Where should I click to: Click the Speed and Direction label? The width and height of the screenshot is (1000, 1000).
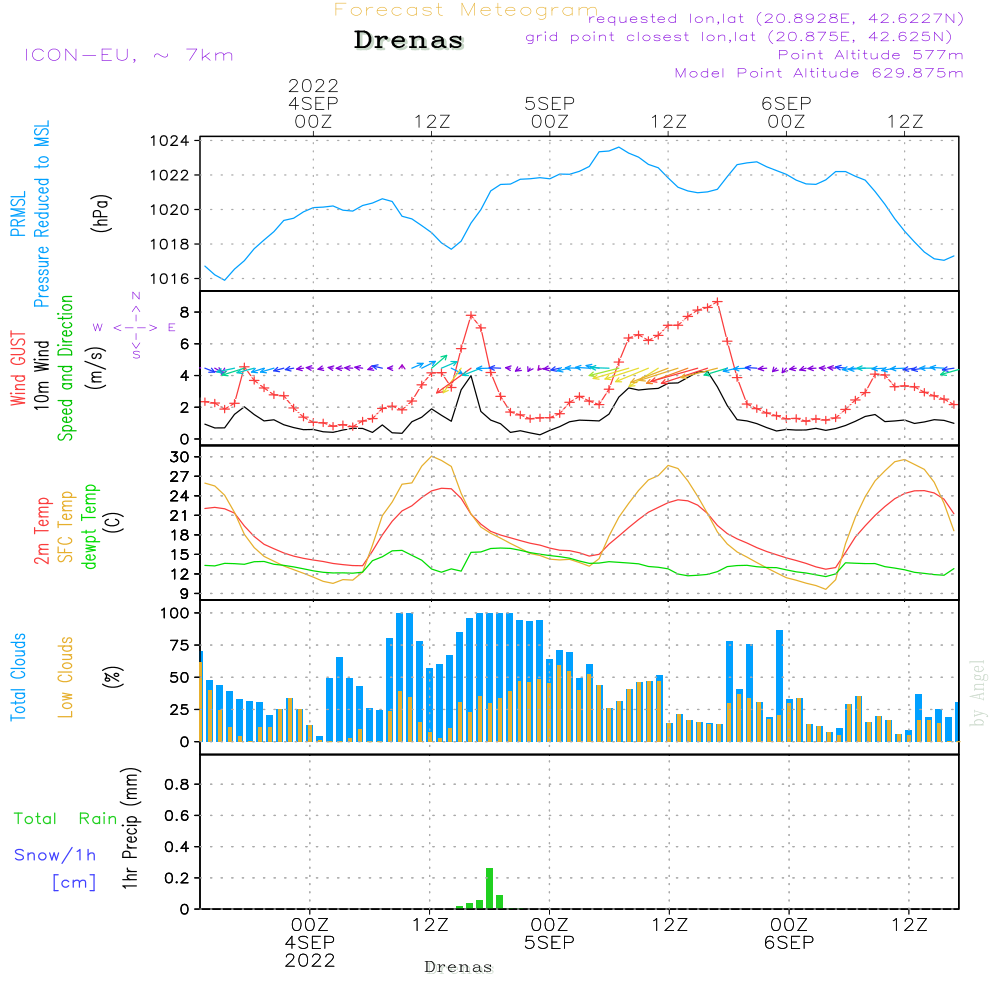[66, 368]
